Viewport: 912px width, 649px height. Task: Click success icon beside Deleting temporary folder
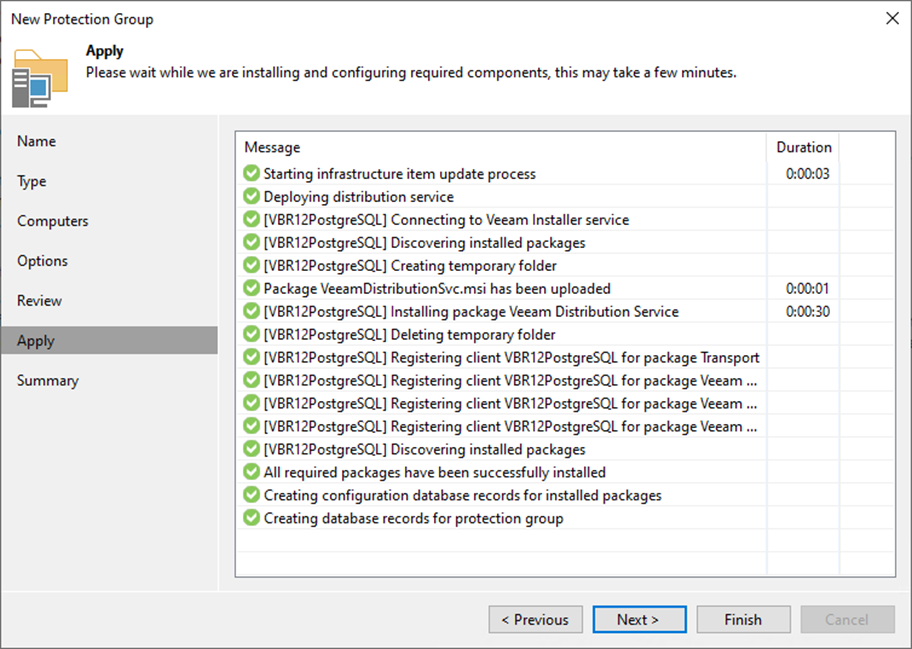pyautogui.click(x=252, y=335)
